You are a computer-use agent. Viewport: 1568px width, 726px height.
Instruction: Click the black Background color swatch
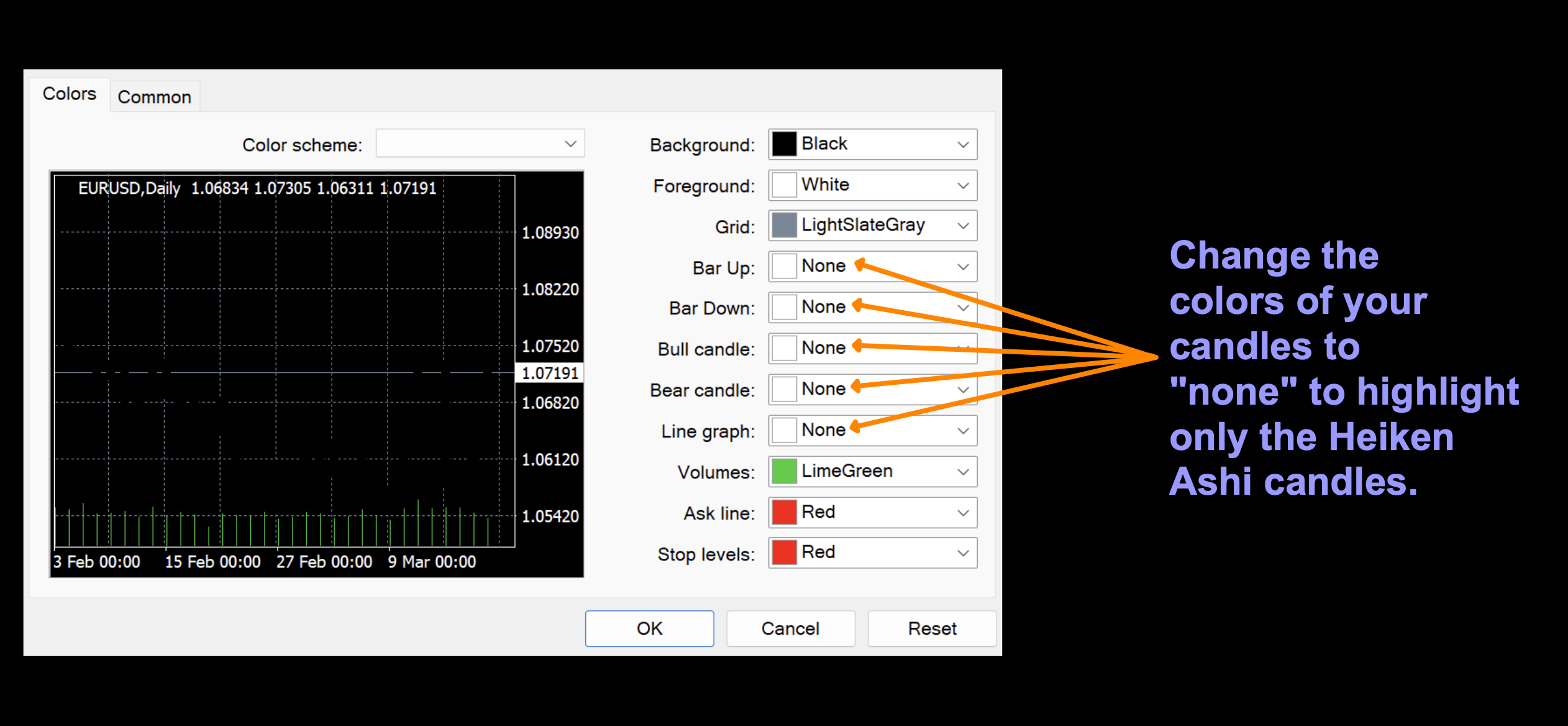[x=784, y=144]
